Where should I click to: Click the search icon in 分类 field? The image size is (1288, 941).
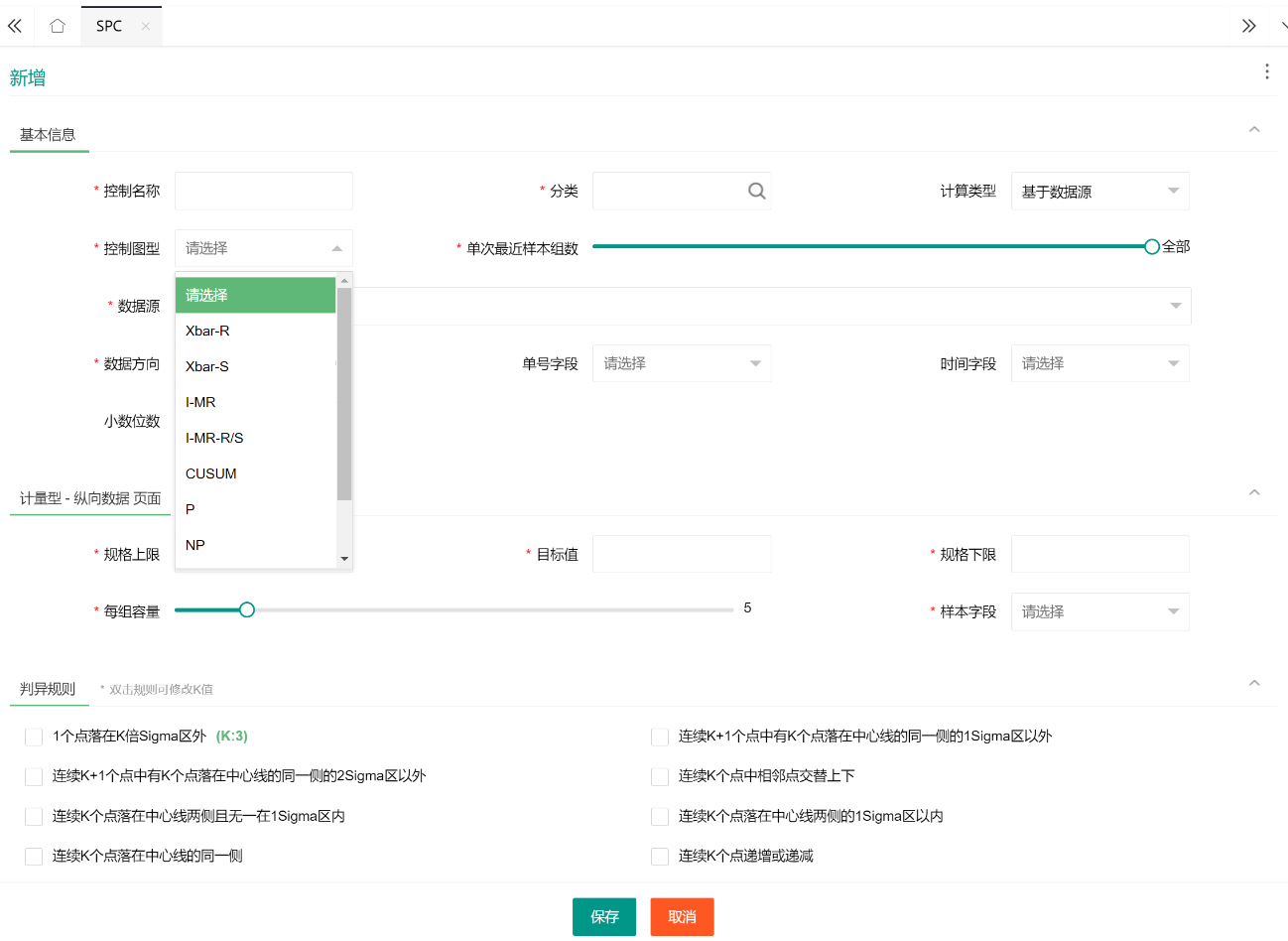[x=756, y=192]
